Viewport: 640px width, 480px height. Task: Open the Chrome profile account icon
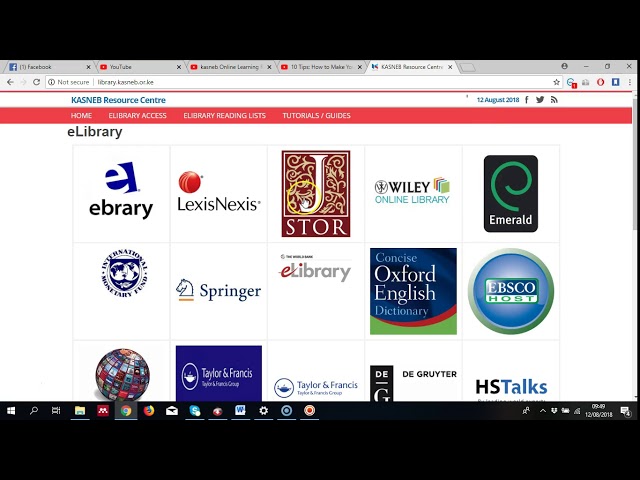click(x=564, y=66)
